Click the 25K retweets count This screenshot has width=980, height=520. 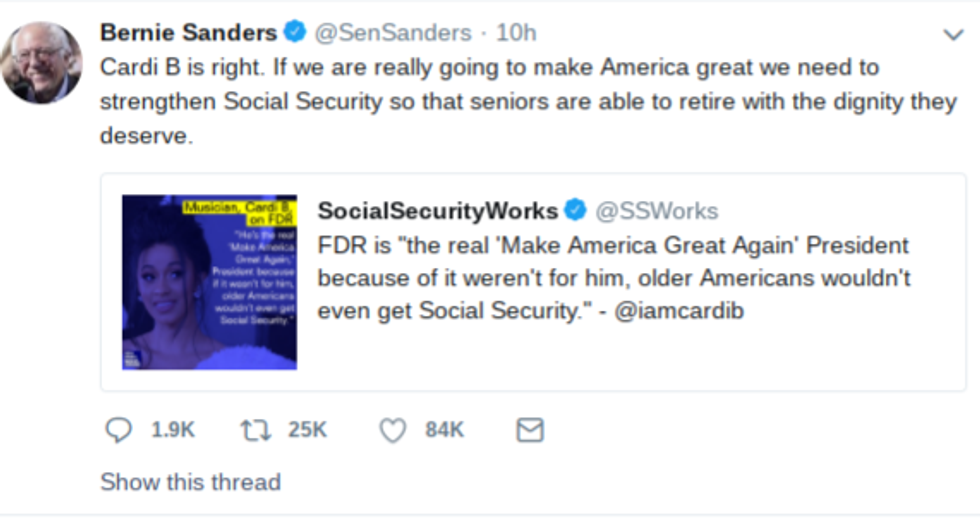pos(307,430)
